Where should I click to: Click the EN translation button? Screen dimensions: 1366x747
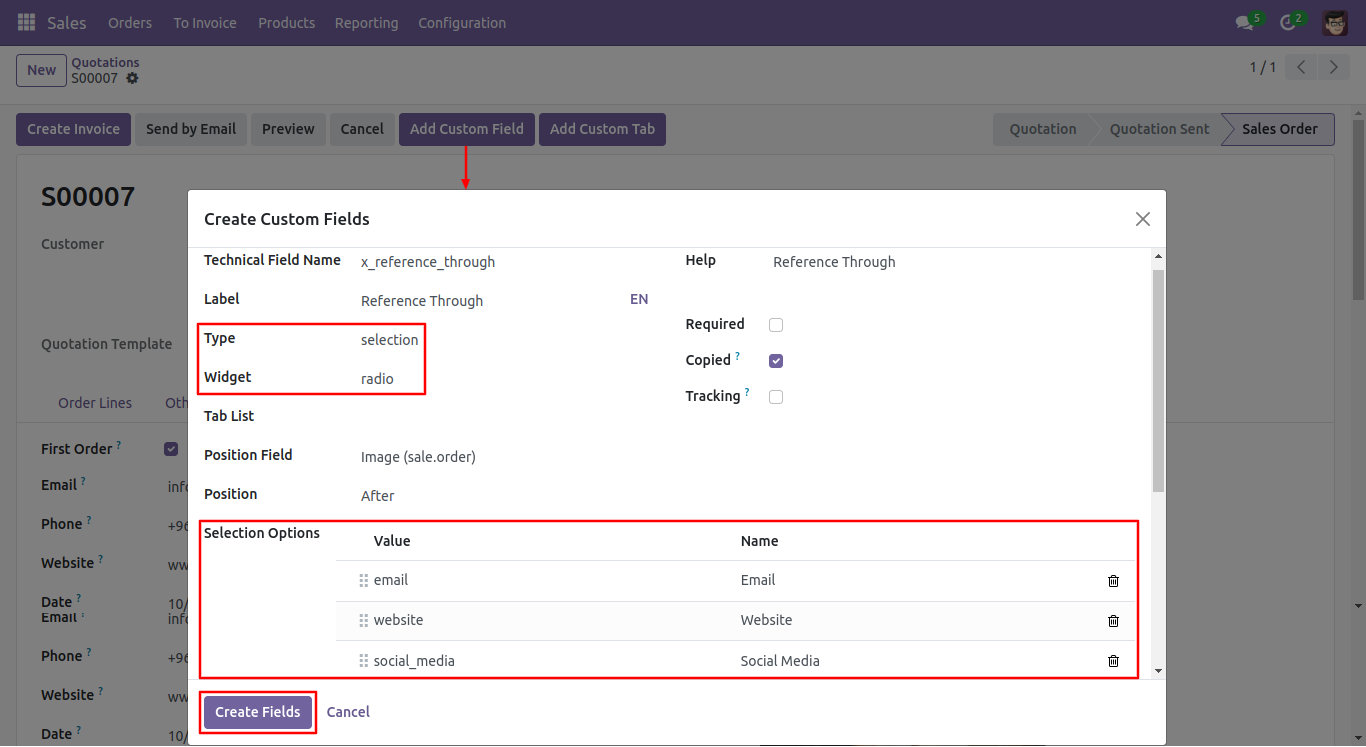point(639,299)
